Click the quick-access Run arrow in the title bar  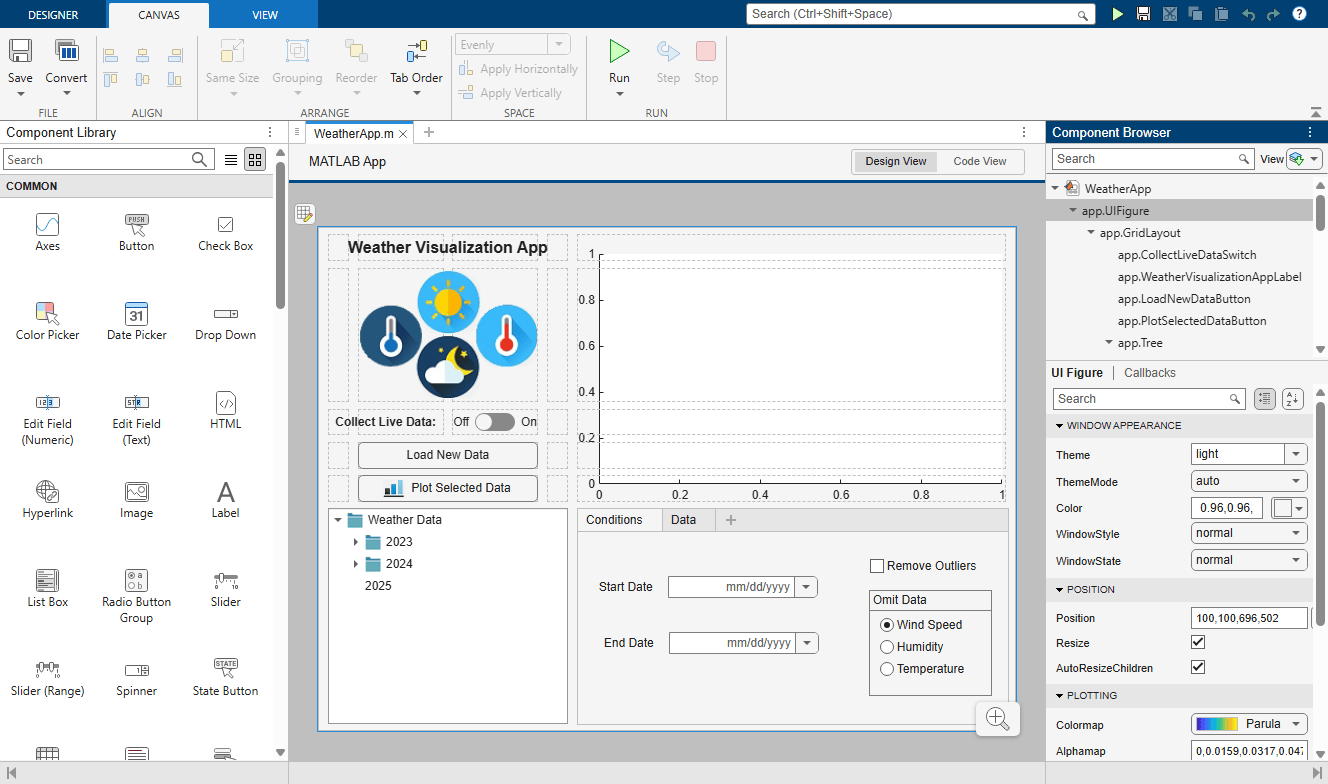pyautogui.click(x=1117, y=14)
